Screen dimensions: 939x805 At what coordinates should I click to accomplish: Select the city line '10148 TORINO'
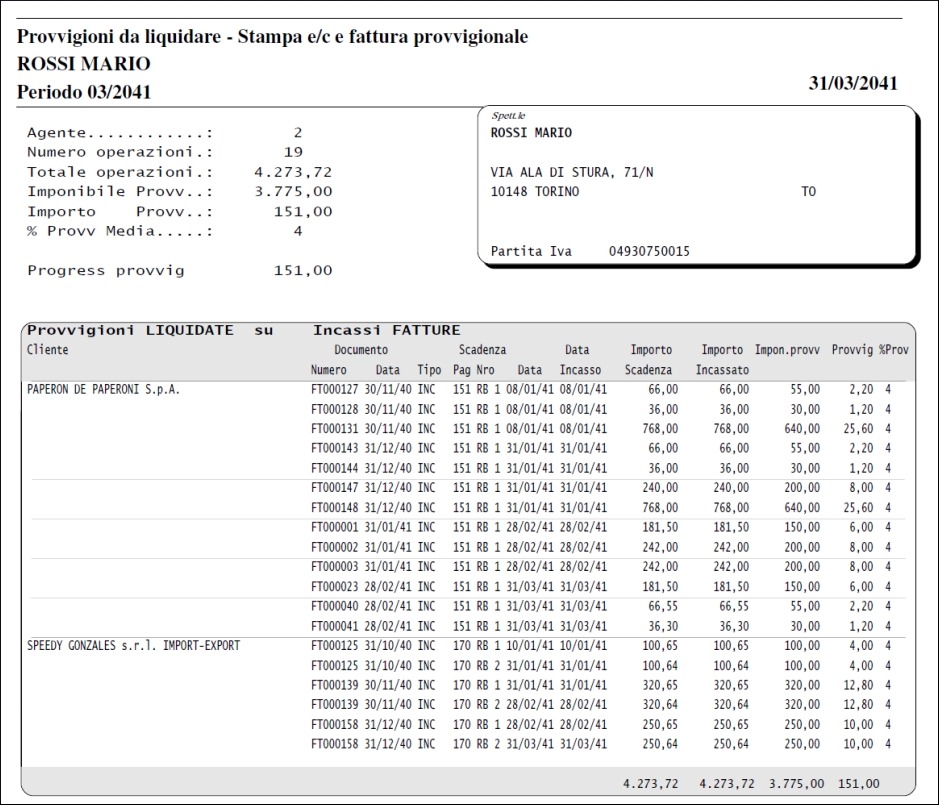tap(535, 192)
